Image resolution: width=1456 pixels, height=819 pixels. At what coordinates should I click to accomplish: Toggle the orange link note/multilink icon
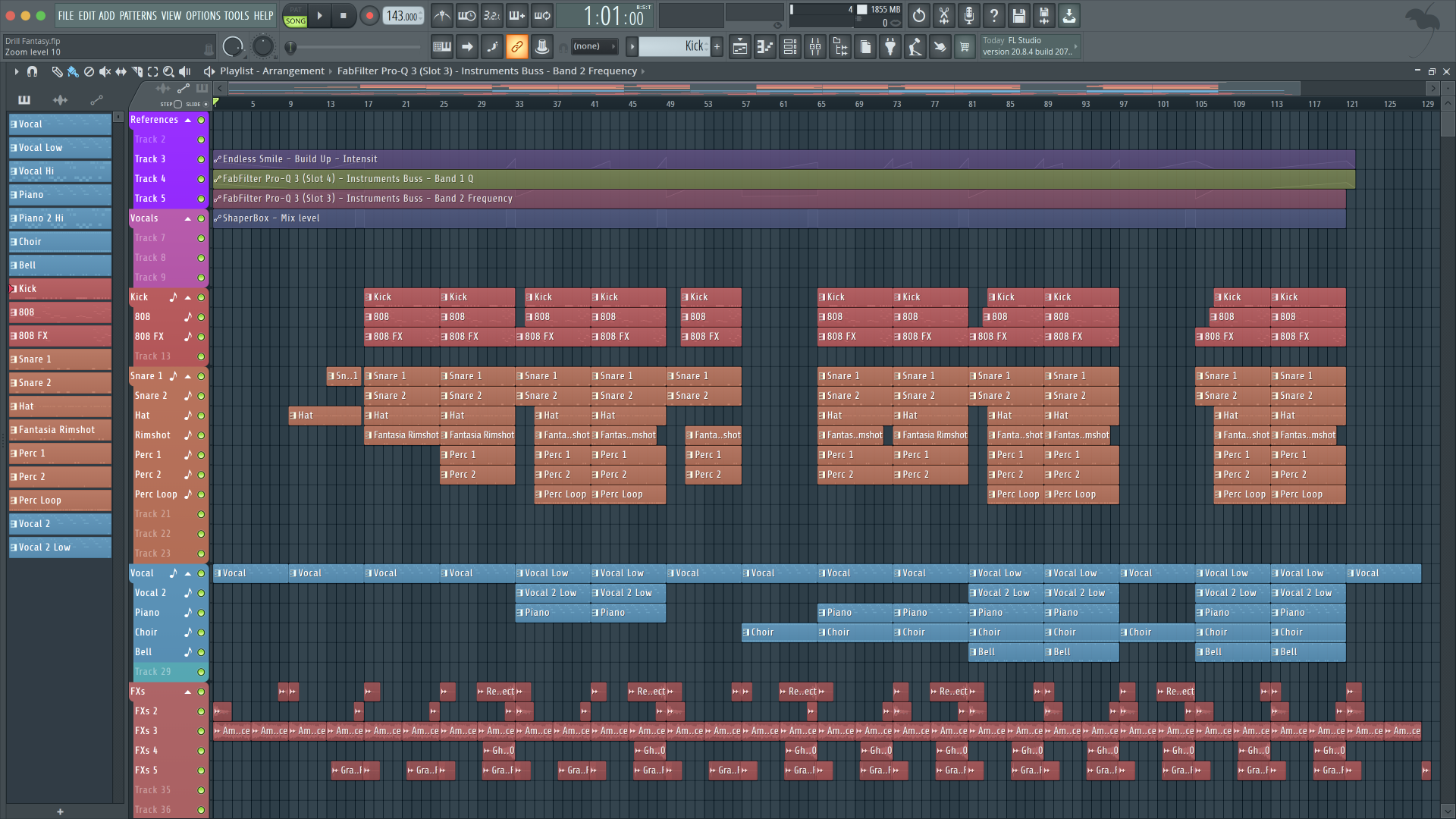[517, 47]
